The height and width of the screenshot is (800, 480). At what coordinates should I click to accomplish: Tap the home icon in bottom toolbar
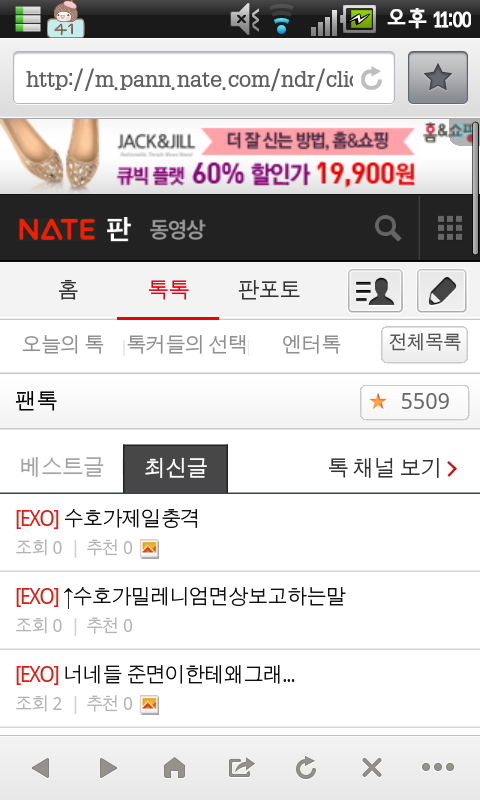(174, 767)
